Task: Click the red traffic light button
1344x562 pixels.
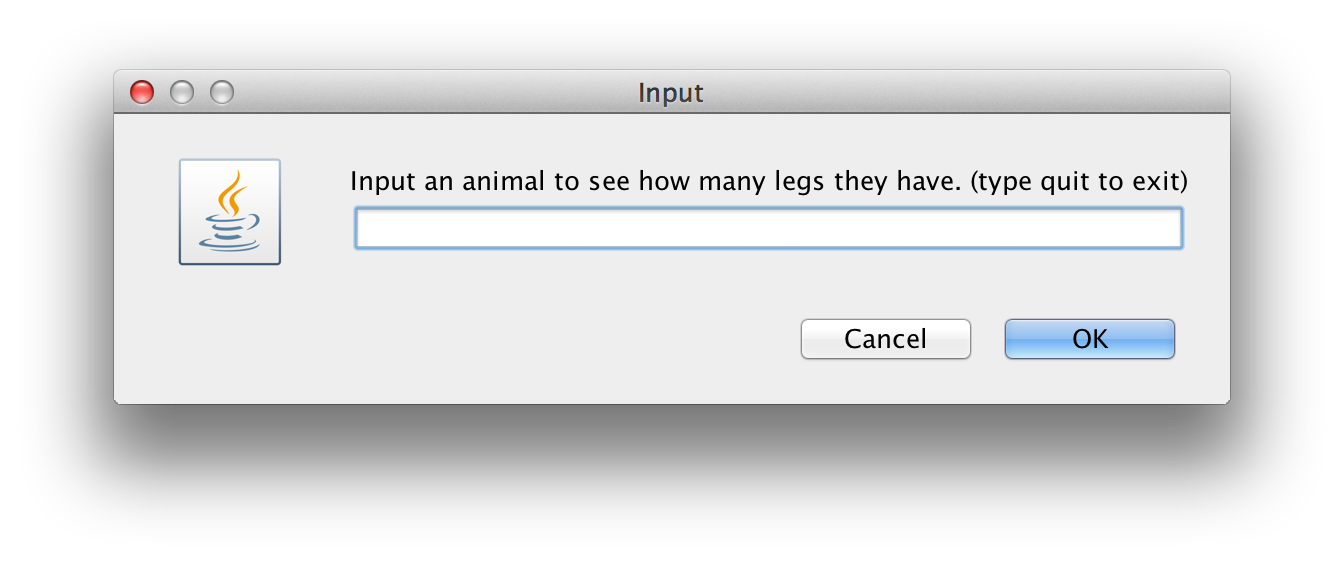Action: (143, 92)
